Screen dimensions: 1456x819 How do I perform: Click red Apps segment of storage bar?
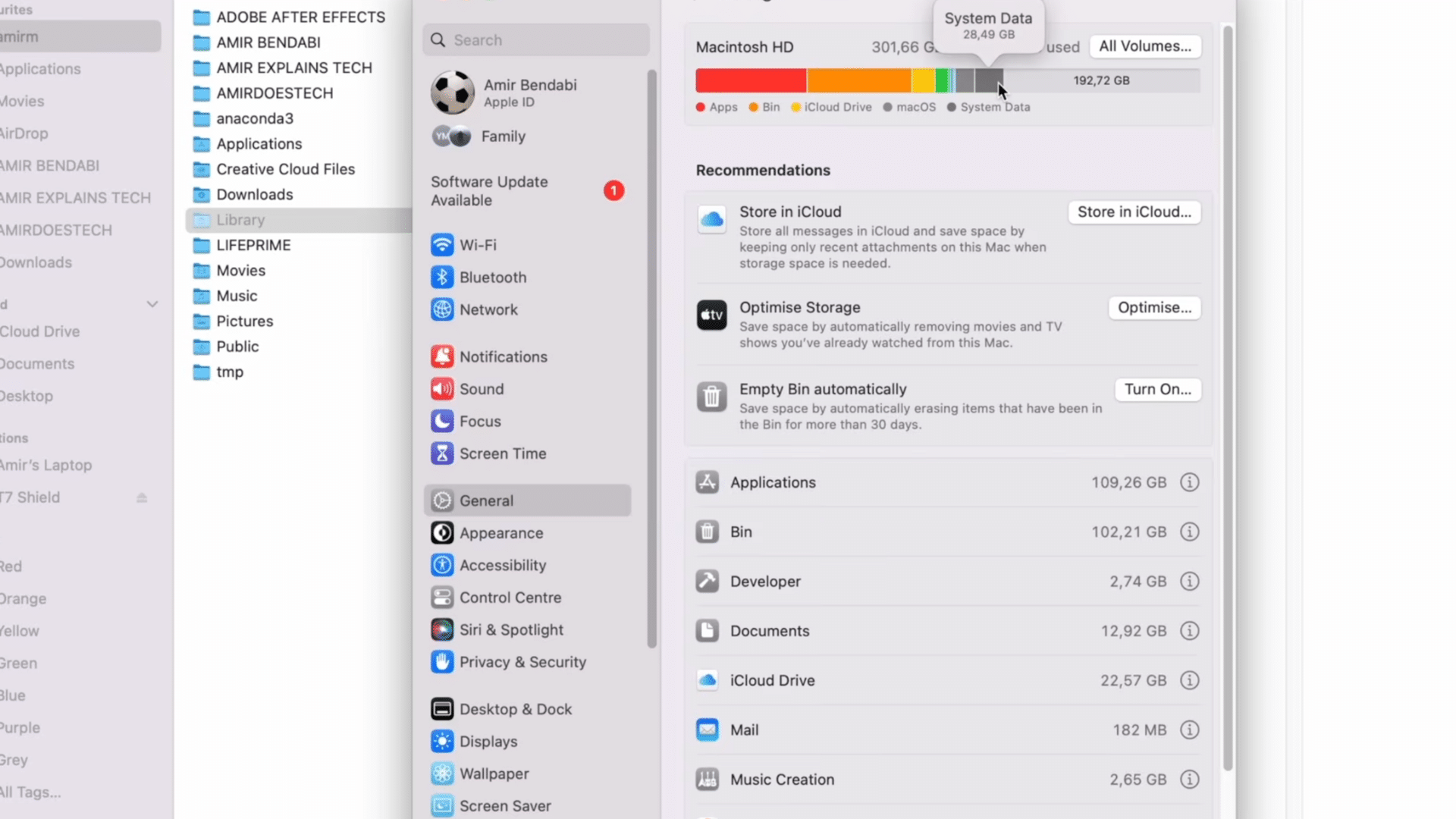751,80
